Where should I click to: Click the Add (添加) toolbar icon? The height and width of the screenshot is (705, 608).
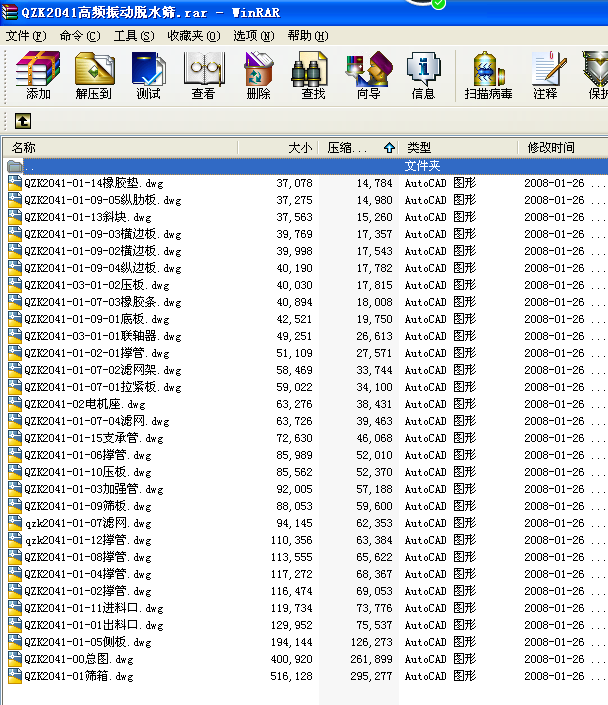pos(38,75)
